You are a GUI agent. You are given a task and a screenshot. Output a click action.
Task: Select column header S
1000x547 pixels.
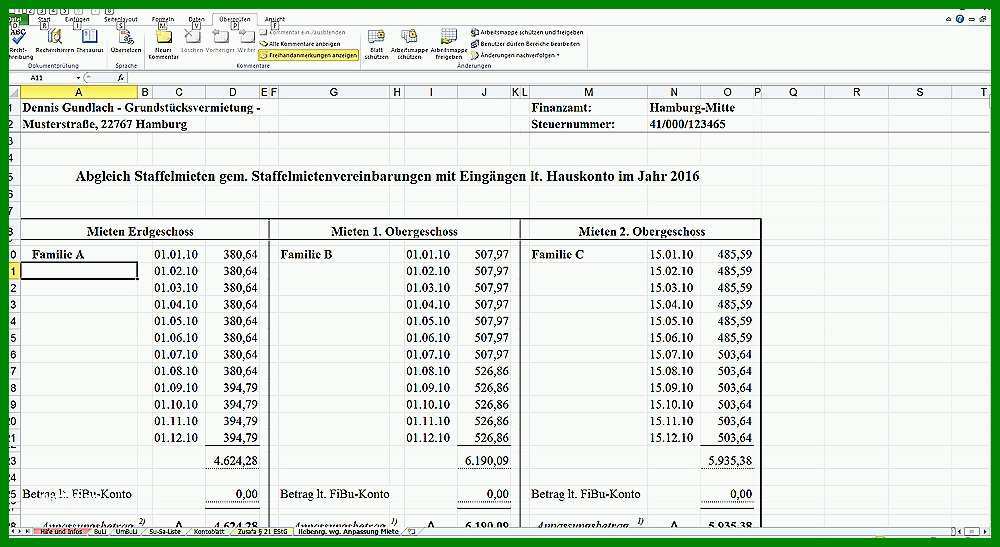point(920,92)
